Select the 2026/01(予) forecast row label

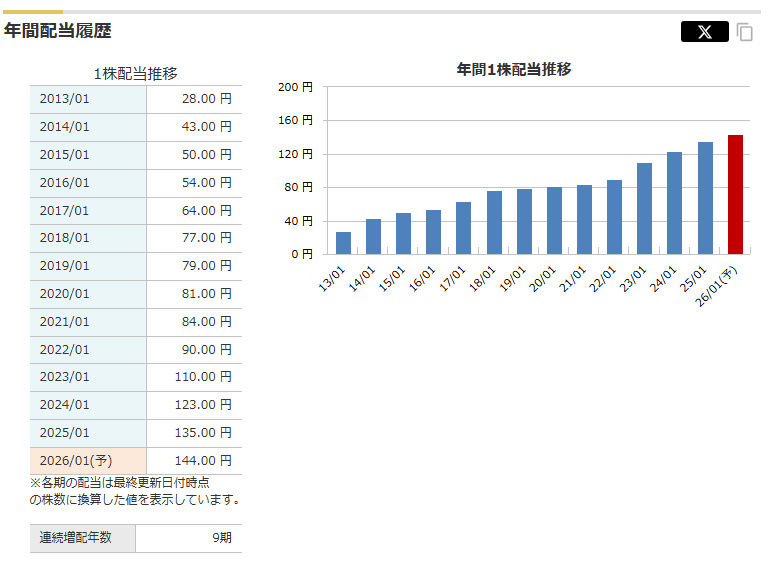click(88, 461)
